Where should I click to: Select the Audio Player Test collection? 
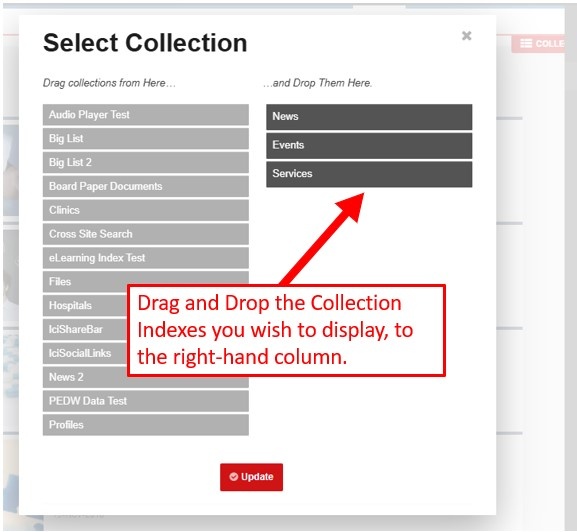click(146, 115)
